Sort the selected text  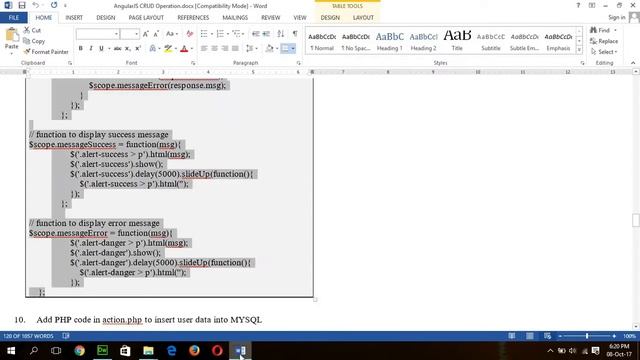[x=280, y=34]
